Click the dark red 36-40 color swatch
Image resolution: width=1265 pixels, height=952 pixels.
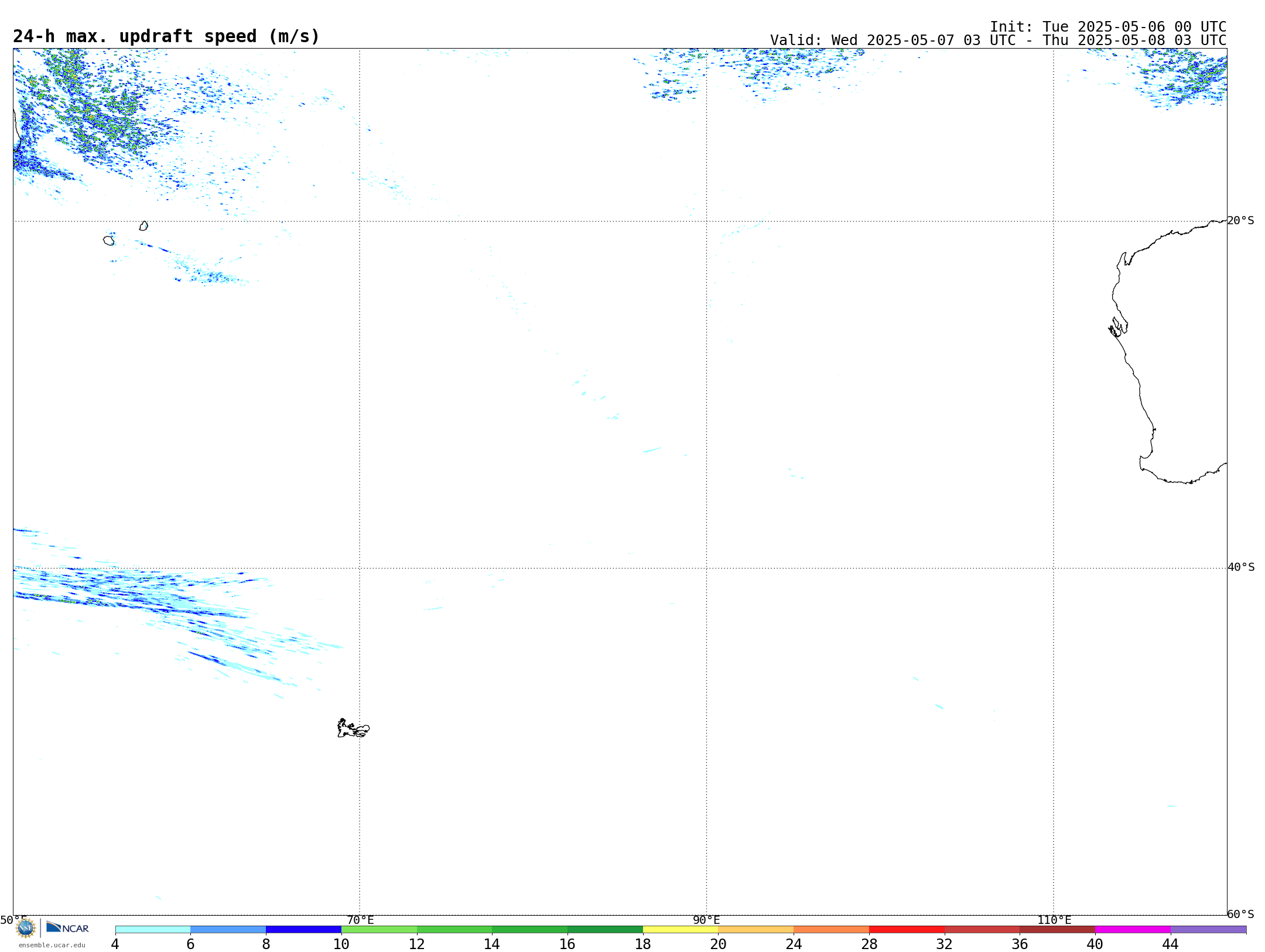pyautogui.click(x=1057, y=930)
